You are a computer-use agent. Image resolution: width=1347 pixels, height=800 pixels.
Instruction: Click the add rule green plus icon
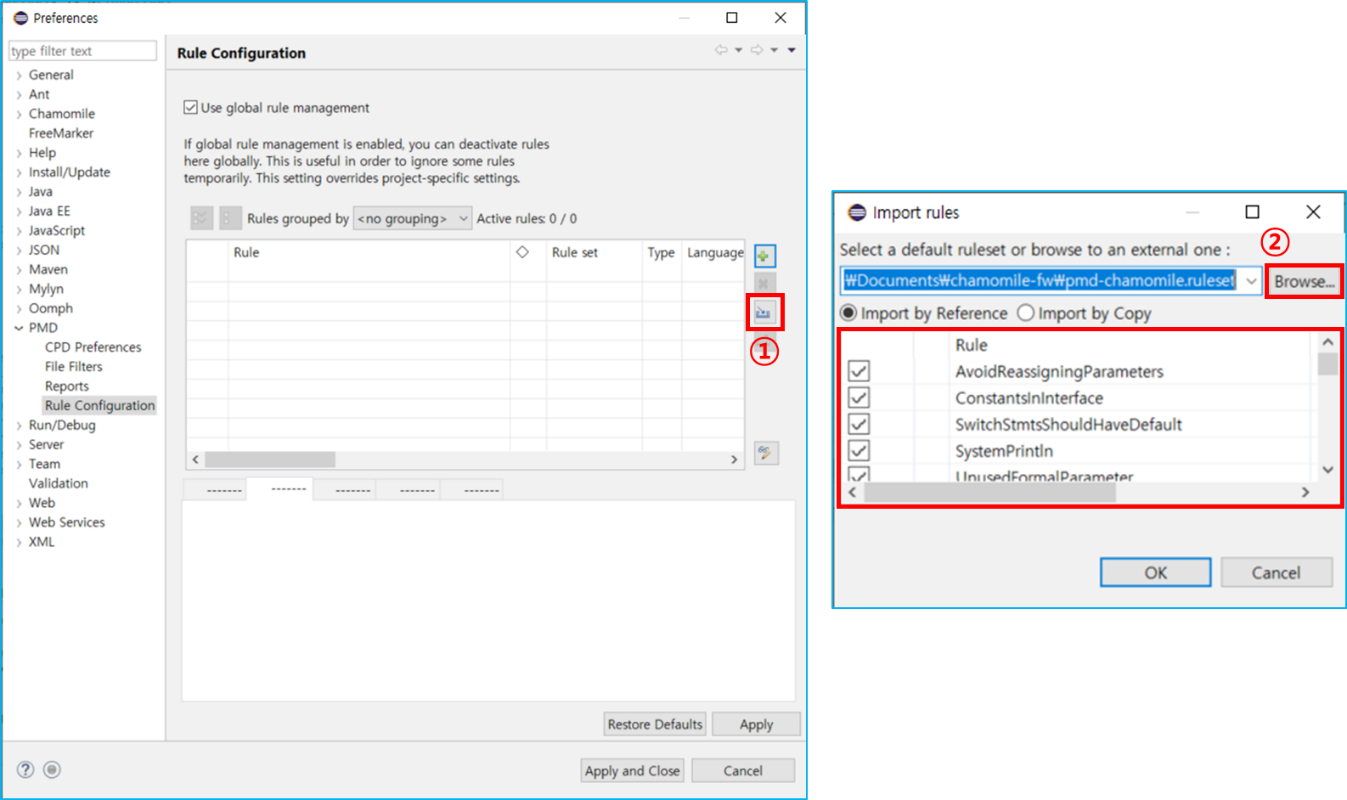pyautogui.click(x=764, y=256)
